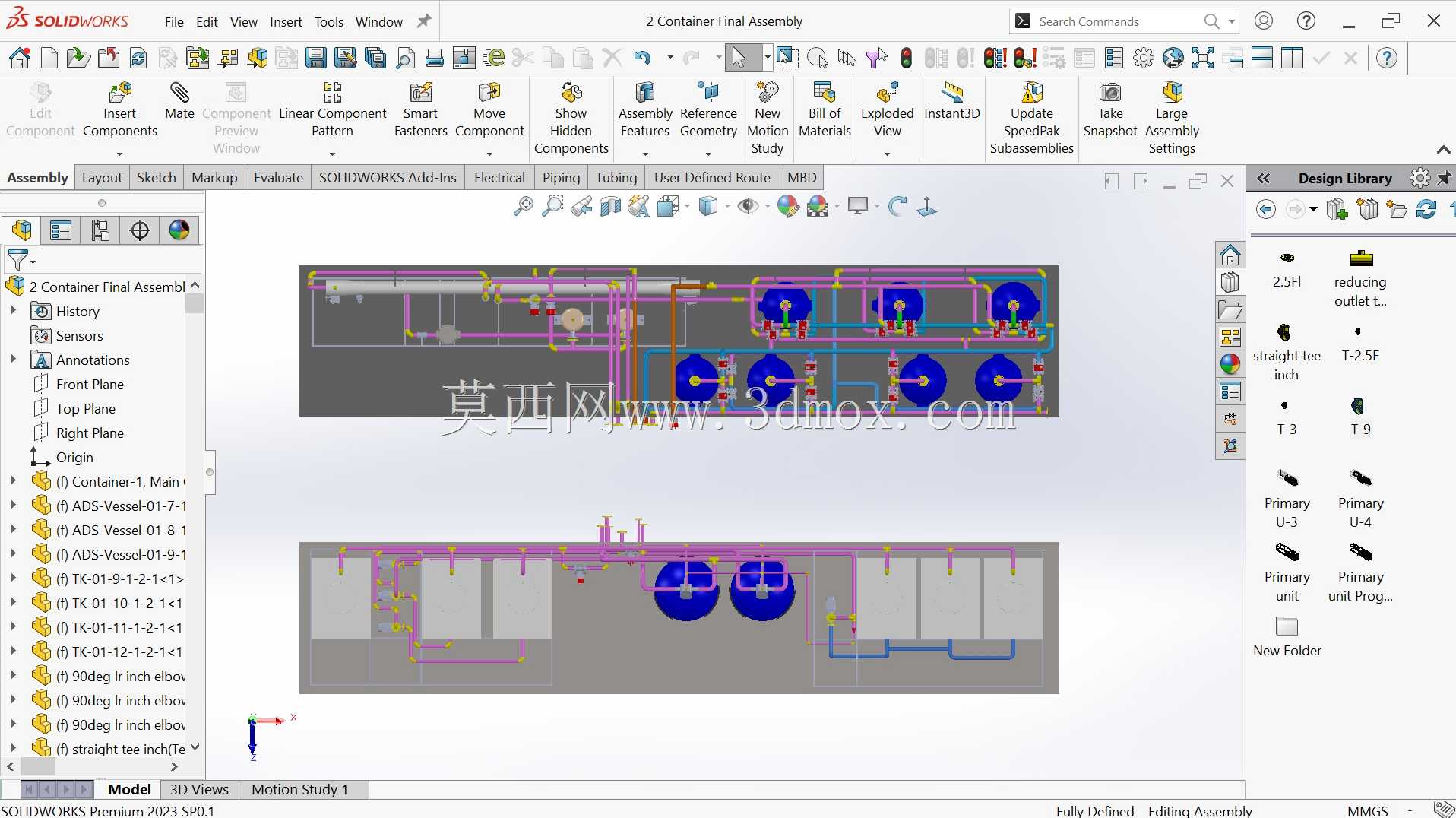Click Take Snapshot tool
This screenshot has height=818, width=1456.
(1110, 110)
